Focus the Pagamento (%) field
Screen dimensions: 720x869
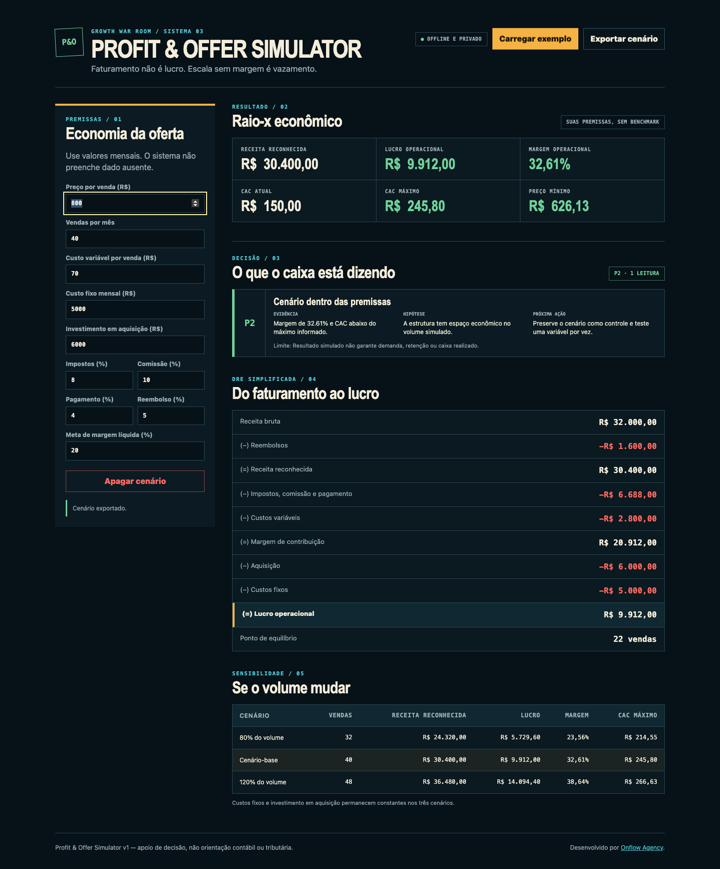point(99,416)
